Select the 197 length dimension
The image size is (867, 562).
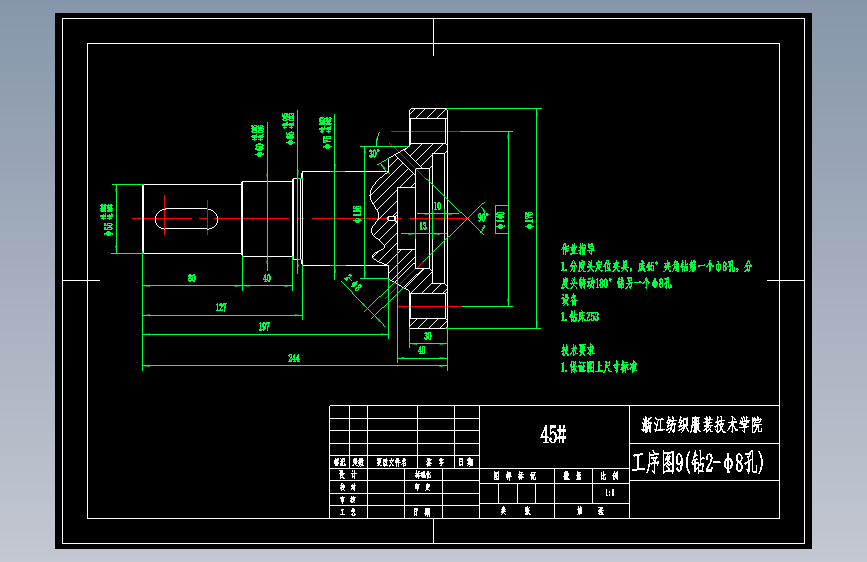[264, 326]
